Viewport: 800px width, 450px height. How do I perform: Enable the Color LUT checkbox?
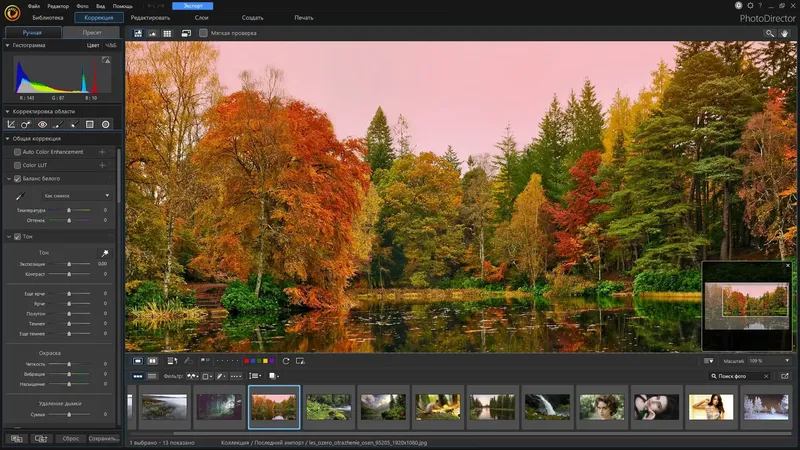18,164
